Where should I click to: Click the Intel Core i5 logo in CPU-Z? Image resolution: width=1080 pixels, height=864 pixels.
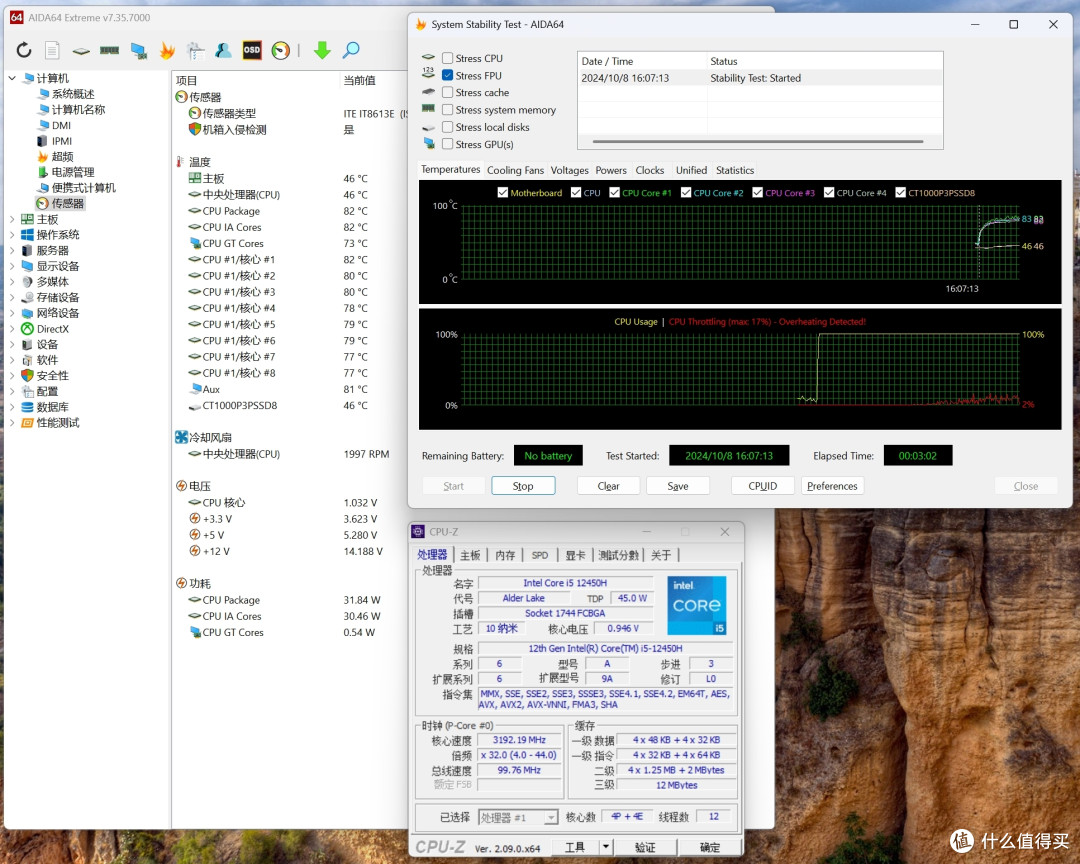(696, 605)
